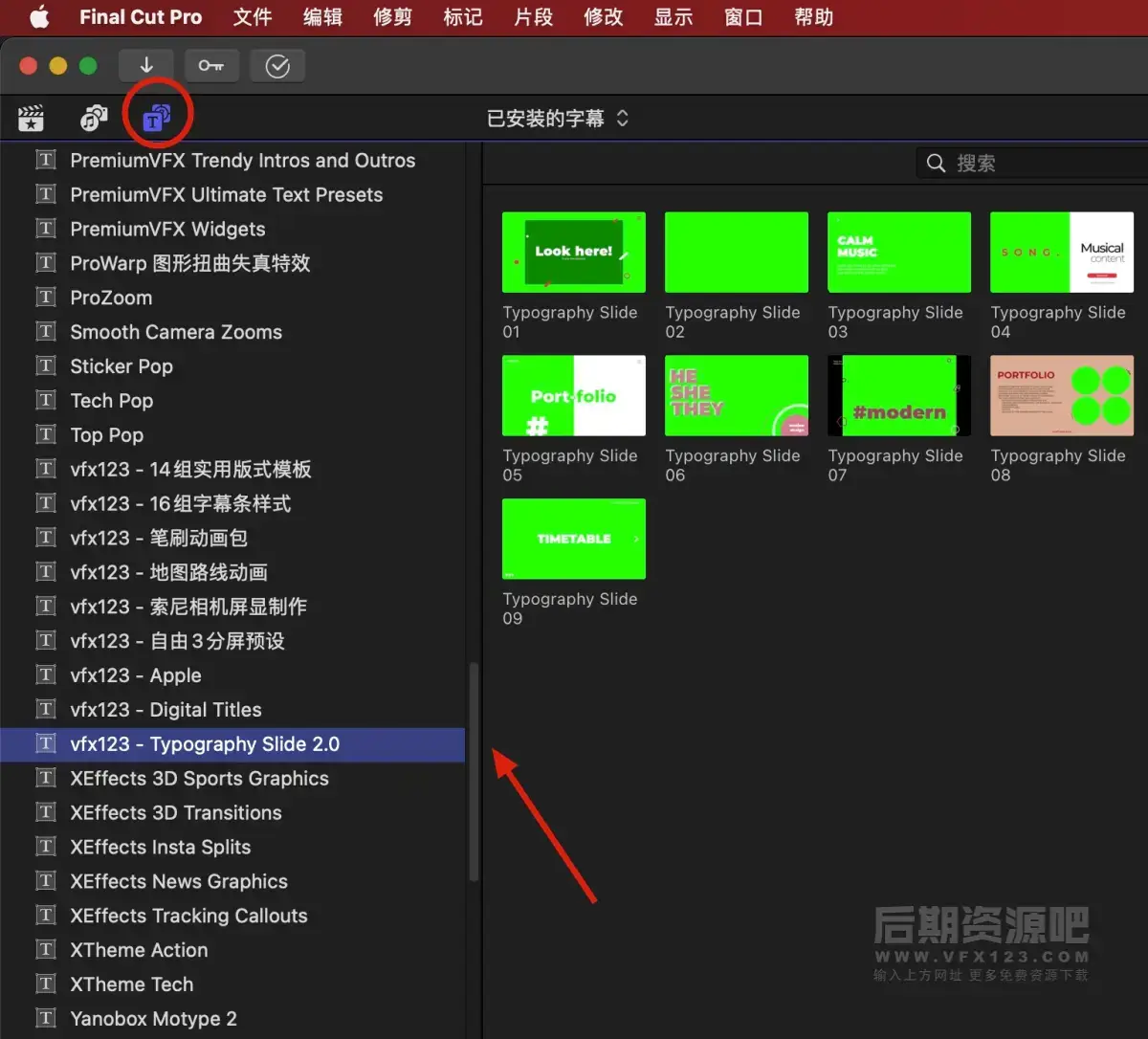Image resolution: width=1148 pixels, height=1039 pixels.
Task: Select the Typography Slide 09 thumbnail
Action: pos(574,539)
